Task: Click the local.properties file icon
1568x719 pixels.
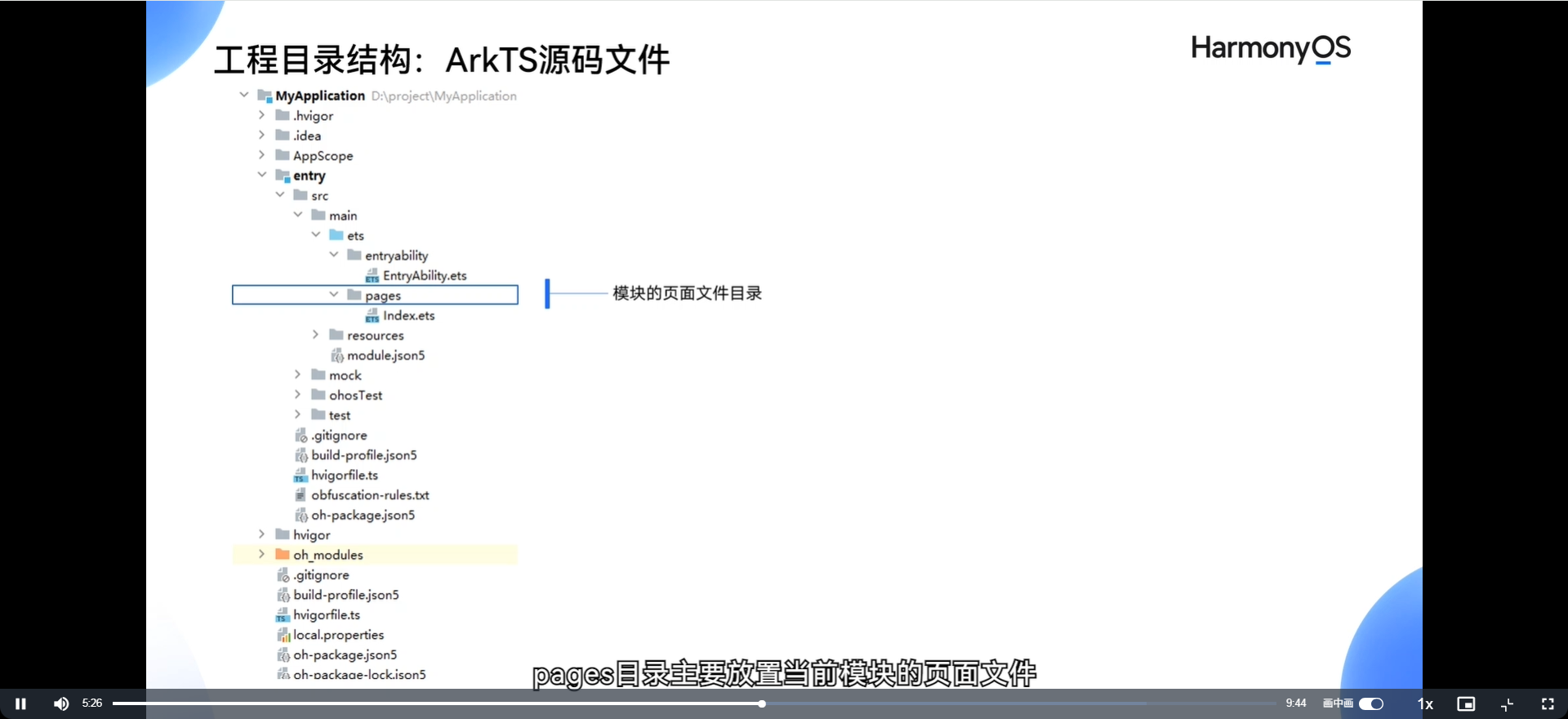Action: click(283, 635)
